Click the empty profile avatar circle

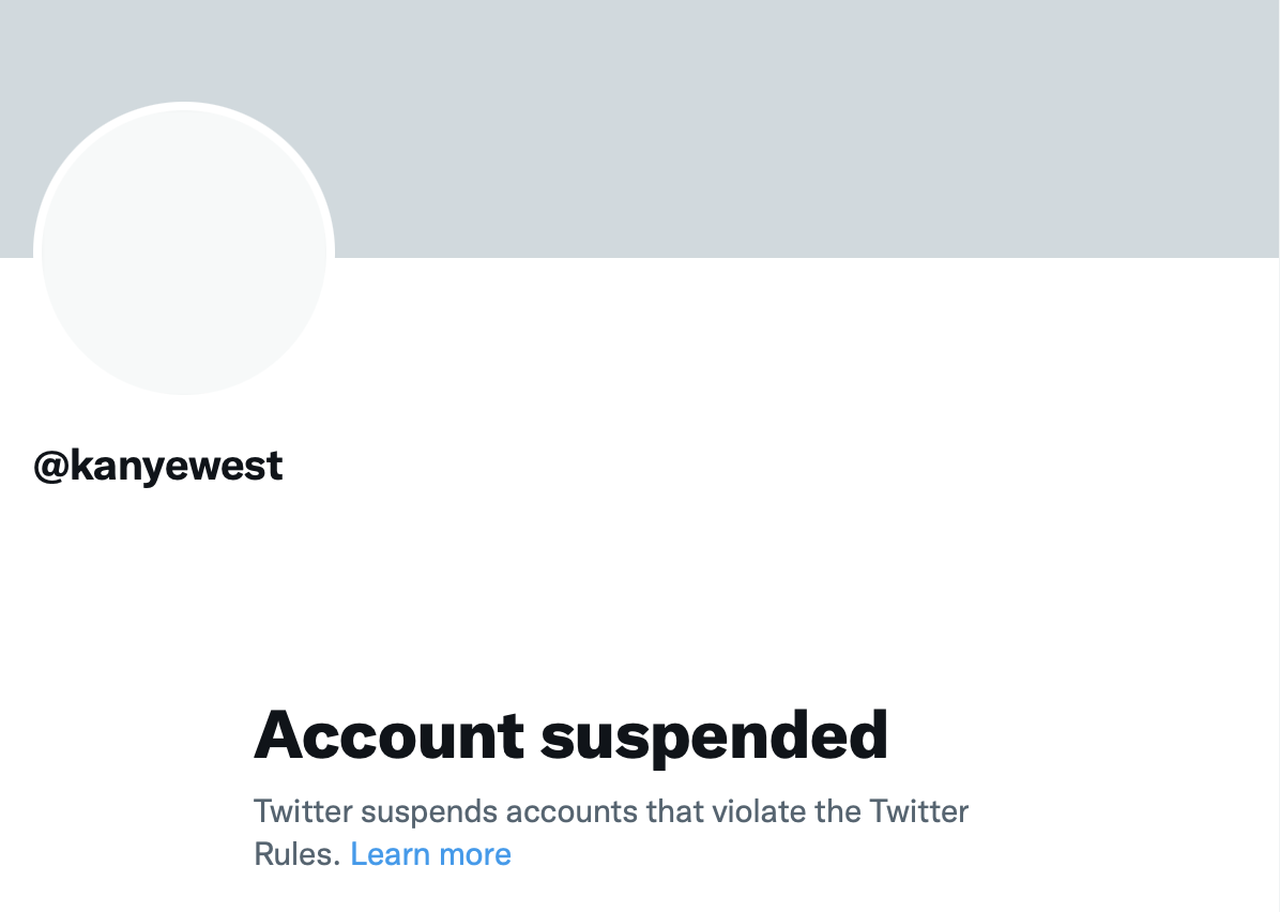(x=184, y=252)
